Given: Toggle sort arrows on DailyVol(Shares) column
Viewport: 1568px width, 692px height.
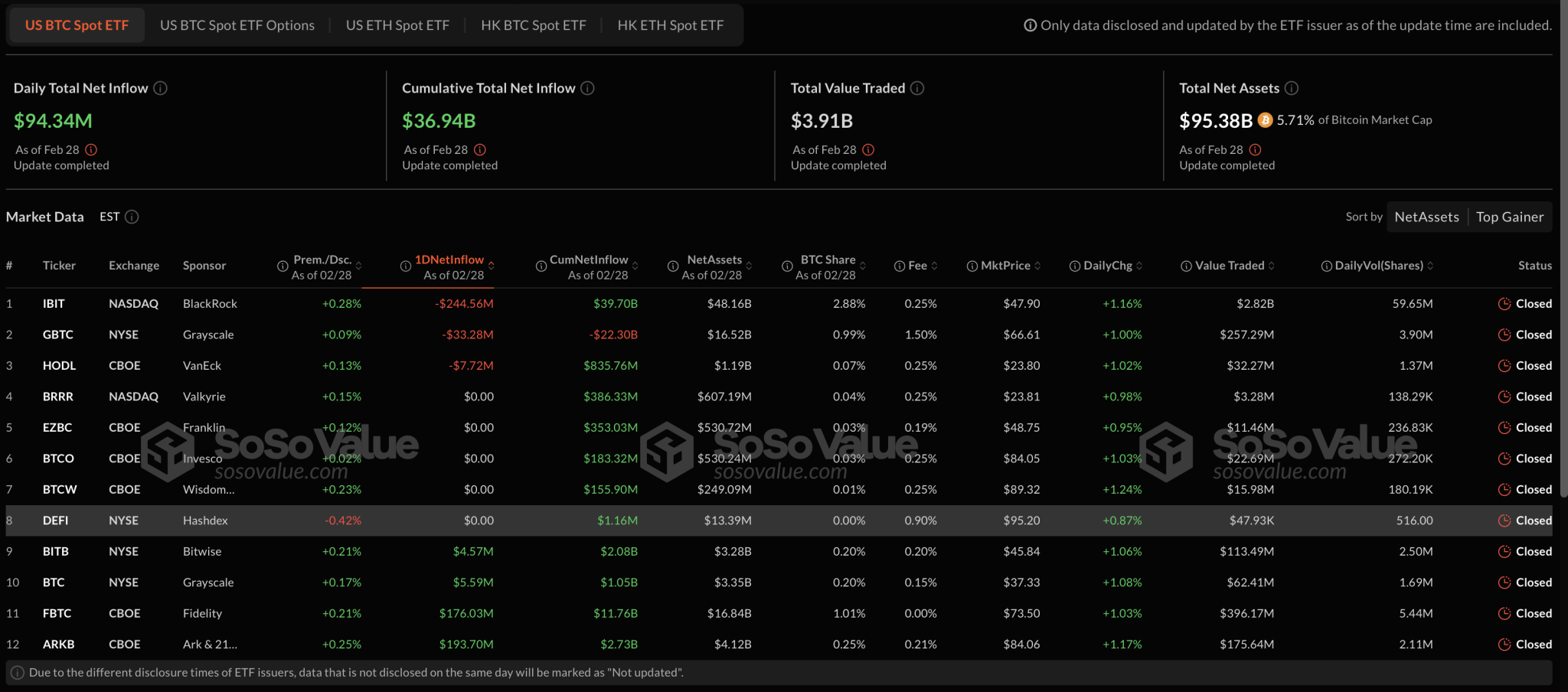Looking at the screenshot, I should pos(1430,266).
